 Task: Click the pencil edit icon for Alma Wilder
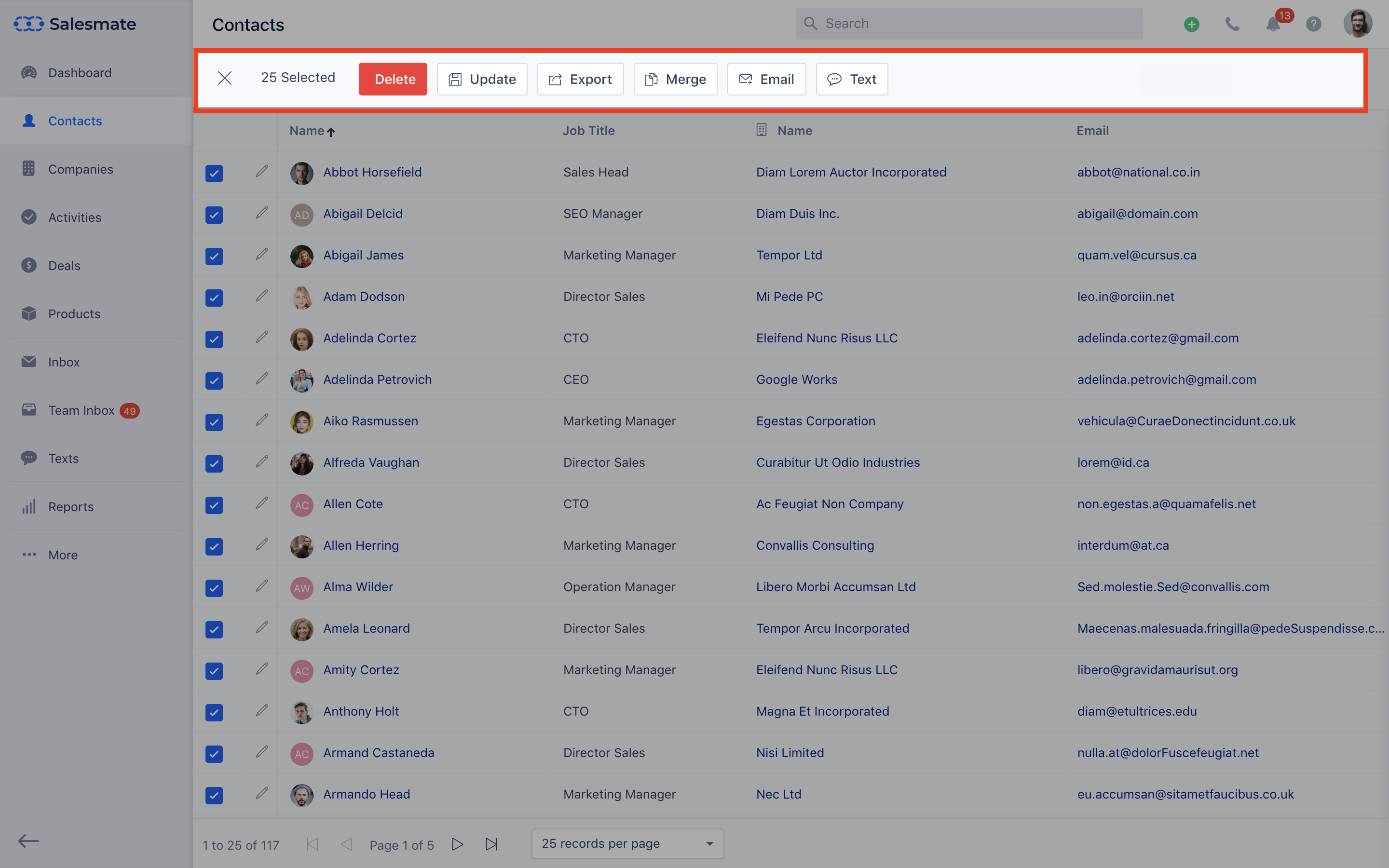click(x=262, y=586)
